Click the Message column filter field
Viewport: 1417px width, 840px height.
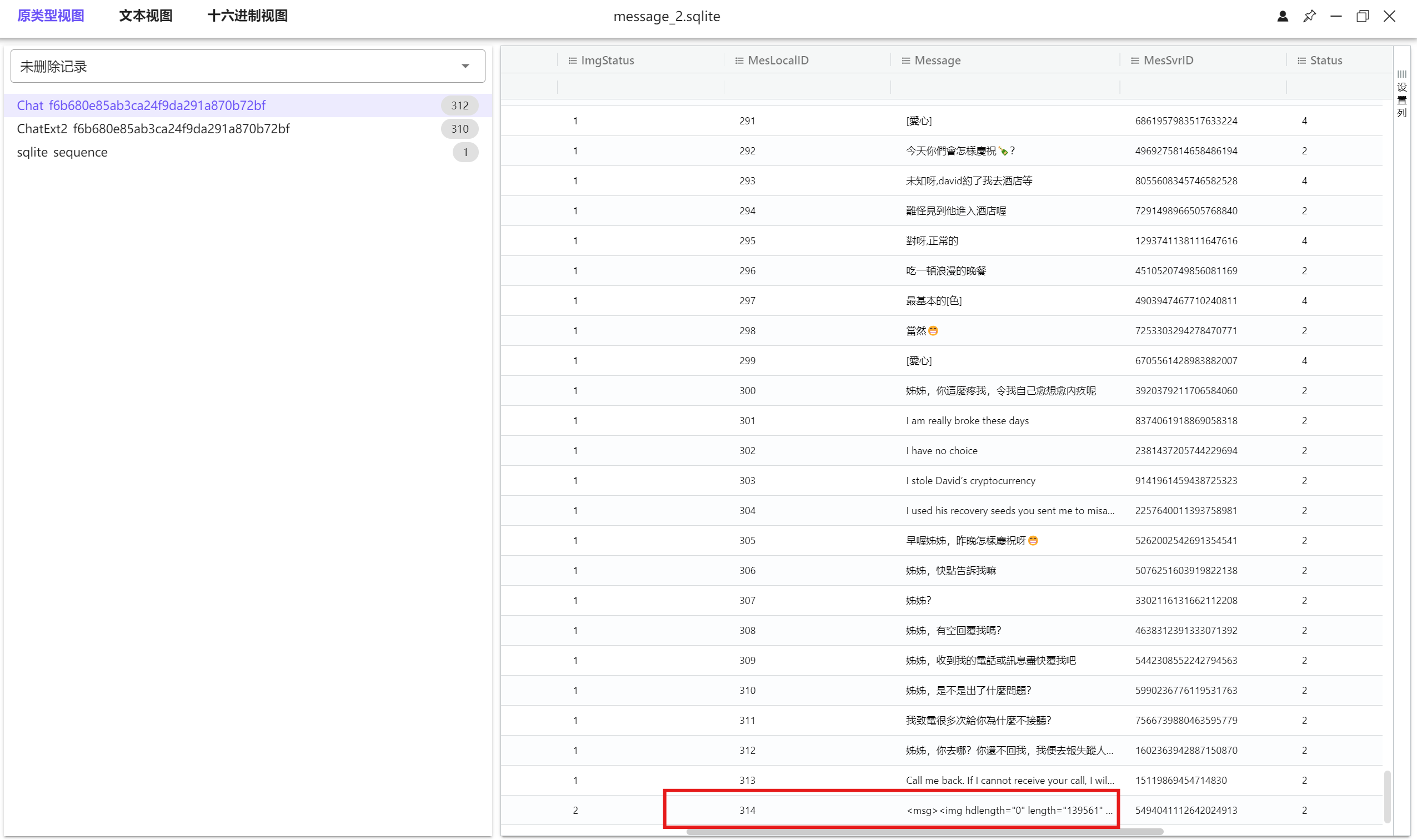pos(1004,87)
